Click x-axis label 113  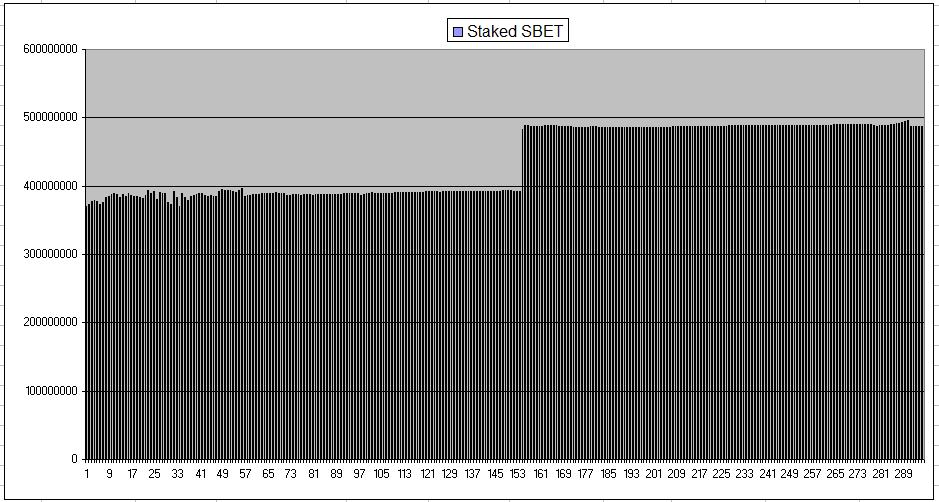(x=404, y=474)
